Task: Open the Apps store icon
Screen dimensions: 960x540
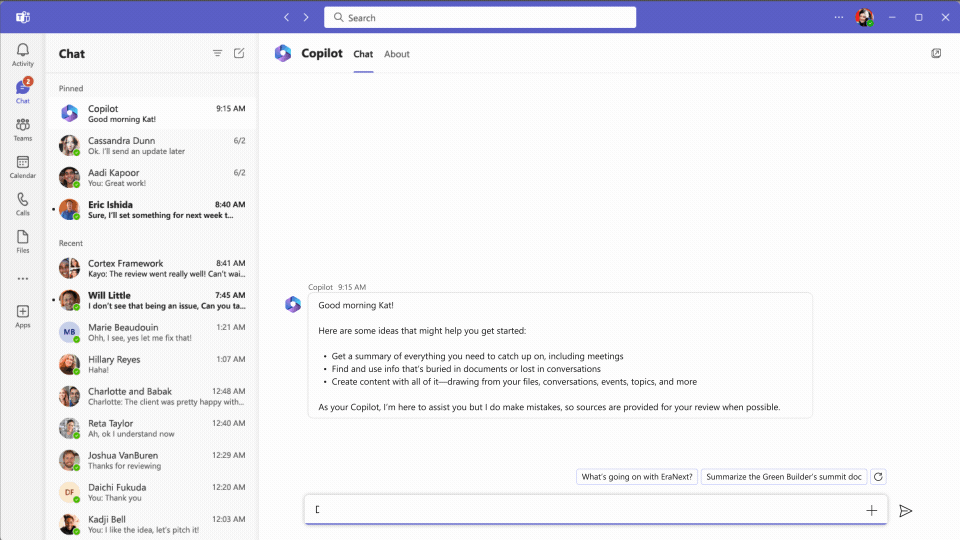Action: (22, 316)
